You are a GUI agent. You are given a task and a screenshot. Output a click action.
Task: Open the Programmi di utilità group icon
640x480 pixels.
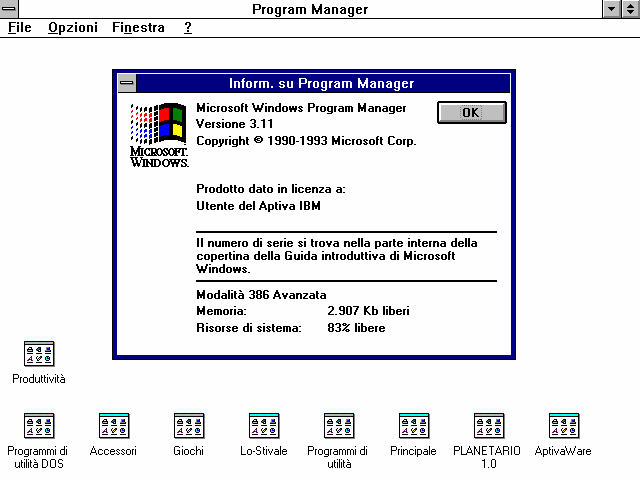[339, 425]
